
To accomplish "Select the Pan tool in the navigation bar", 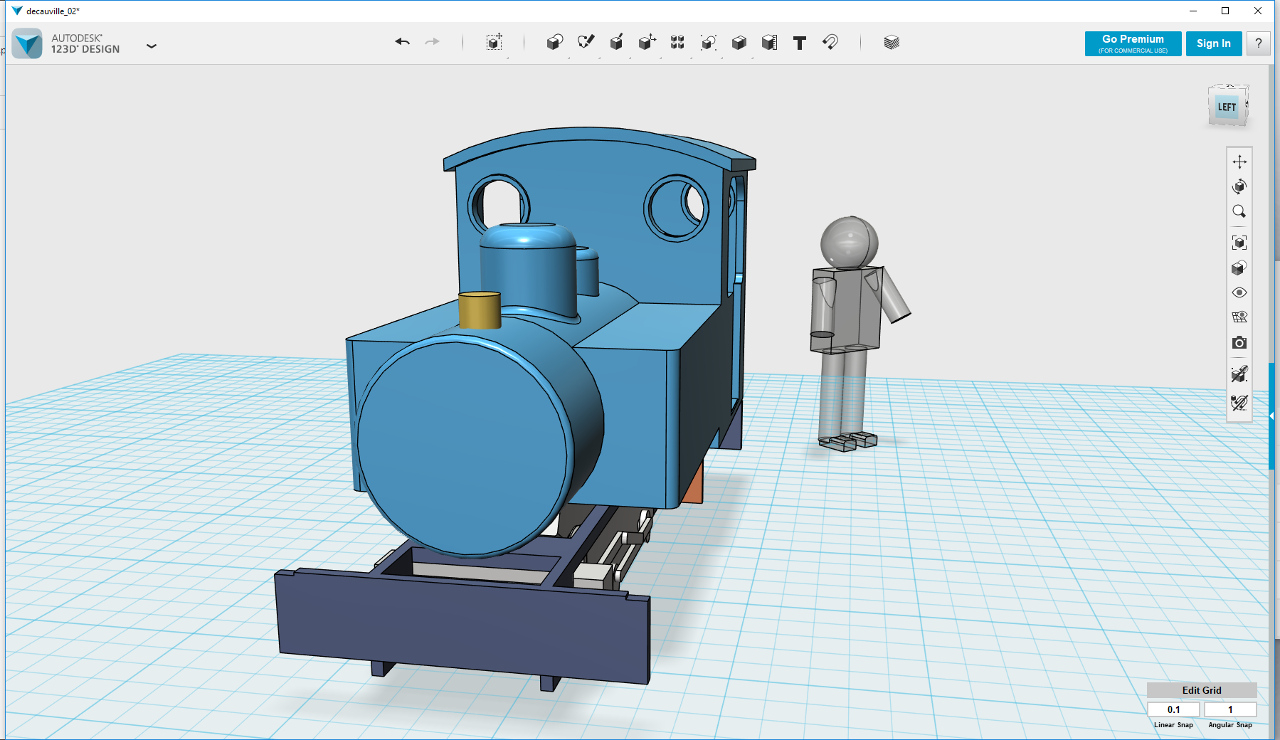I will 1240,161.
